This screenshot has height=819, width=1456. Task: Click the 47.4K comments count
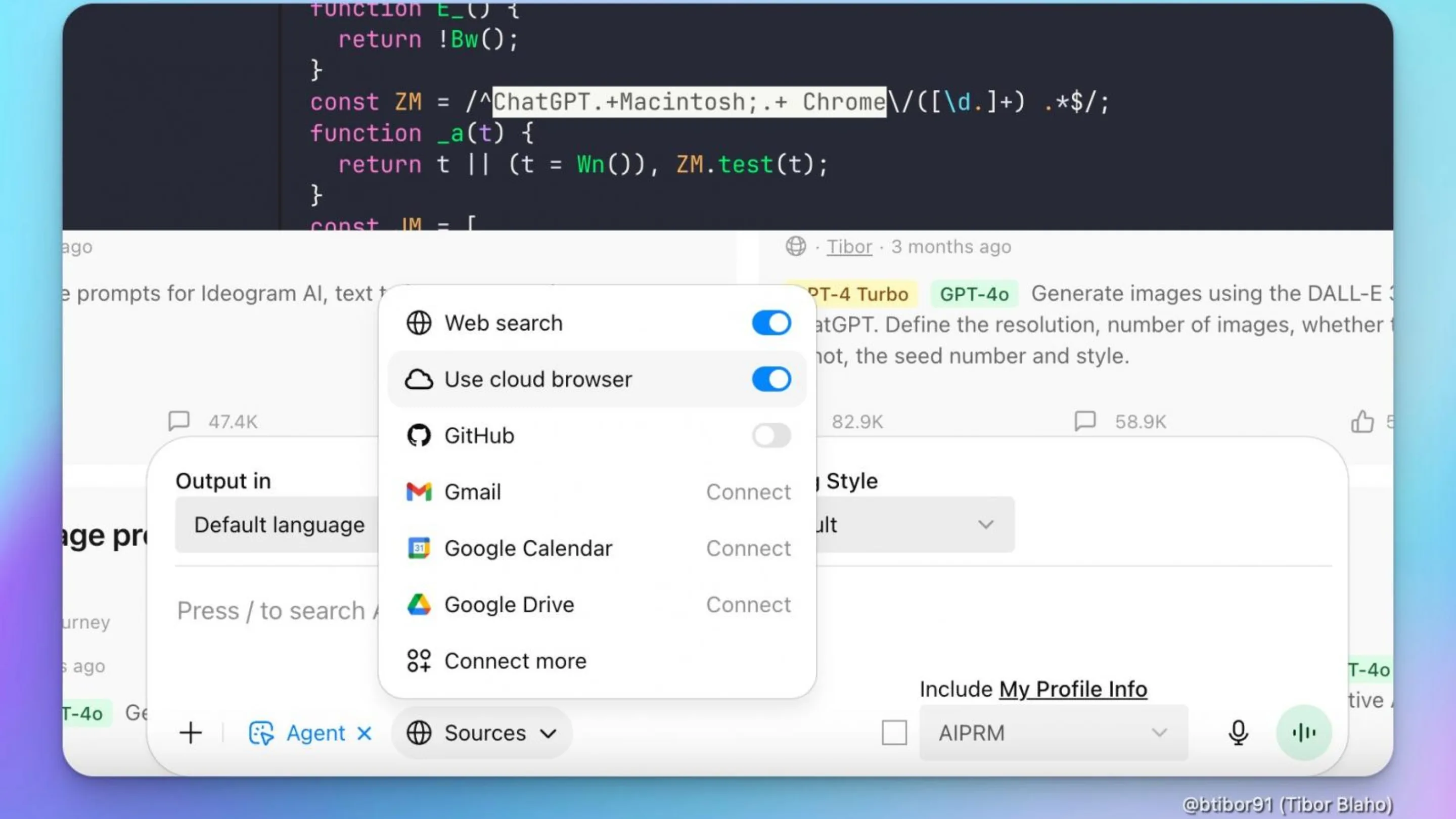tap(233, 422)
